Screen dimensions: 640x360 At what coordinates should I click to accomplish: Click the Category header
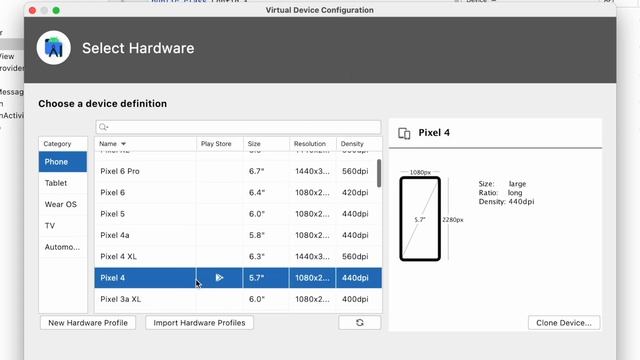(x=63, y=144)
